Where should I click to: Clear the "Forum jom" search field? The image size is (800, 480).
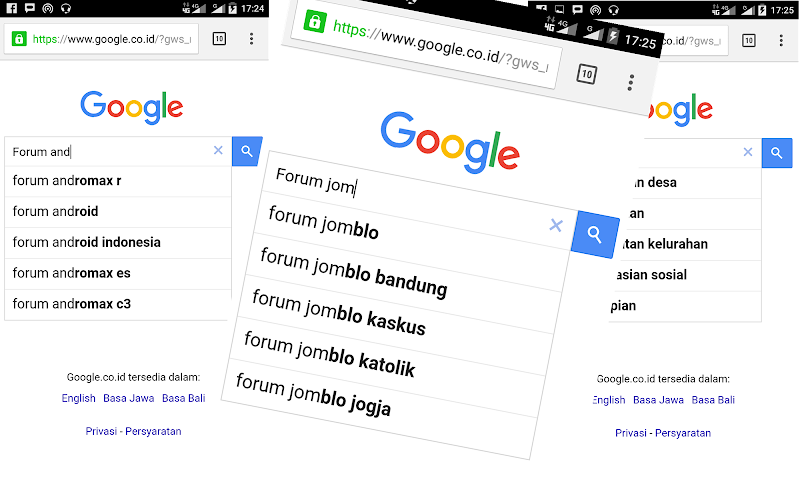pyautogui.click(x=556, y=225)
